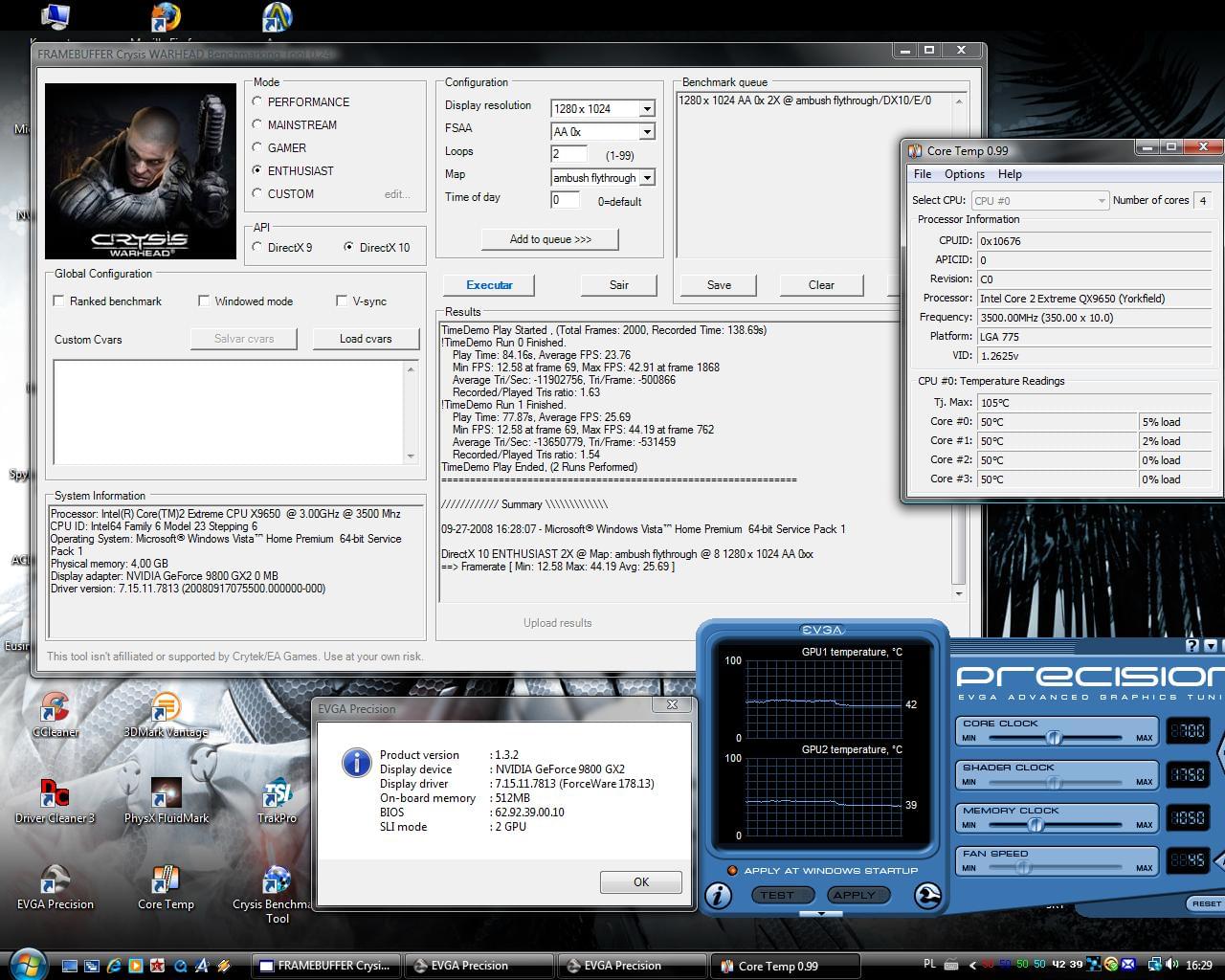Image resolution: width=1225 pixels, height=980 pixels.
Task: Open Internet Explorer quick launch icon
Action: [x=114, y=966]
